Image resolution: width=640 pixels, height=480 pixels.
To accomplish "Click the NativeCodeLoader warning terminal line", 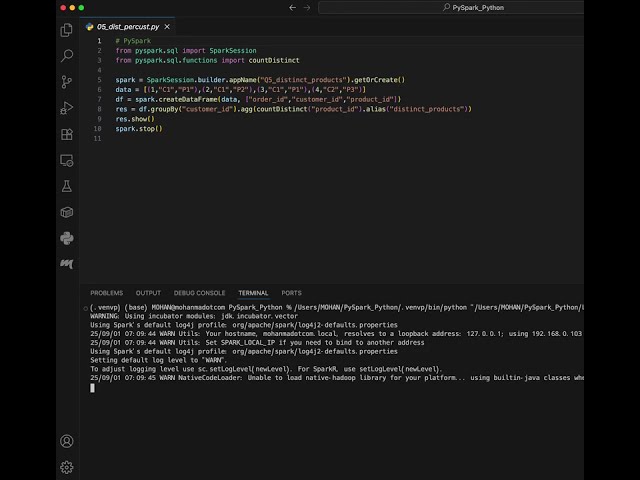I will (337, 378).
